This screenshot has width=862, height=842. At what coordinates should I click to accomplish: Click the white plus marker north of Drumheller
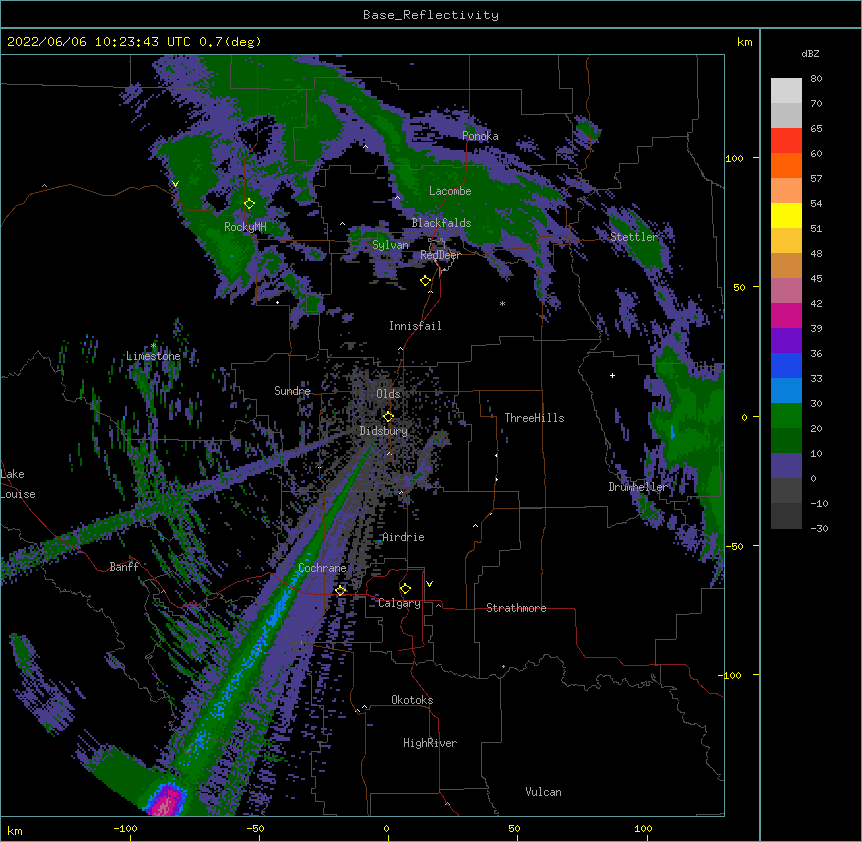click(612, 375)
